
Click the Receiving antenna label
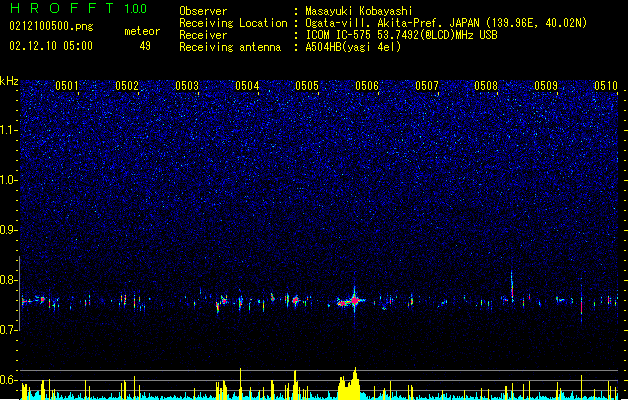[x=230, y=47]
